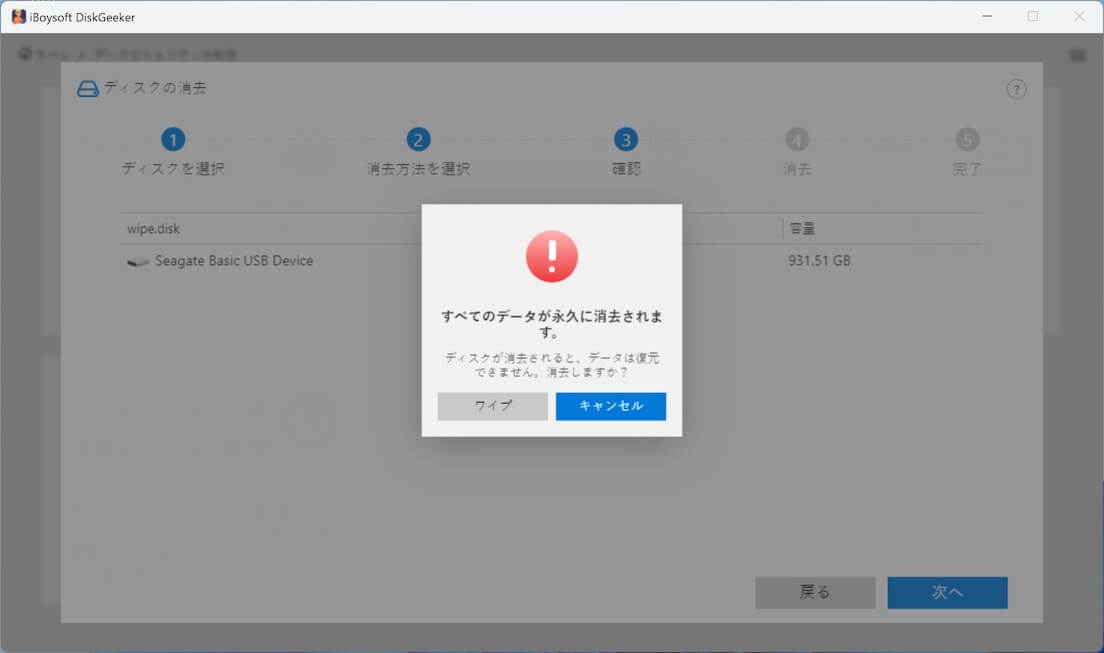Click the disk icon beside ディスクの消去
The height and width of the screenshot is (653, 1104).
tap(88, 89)
